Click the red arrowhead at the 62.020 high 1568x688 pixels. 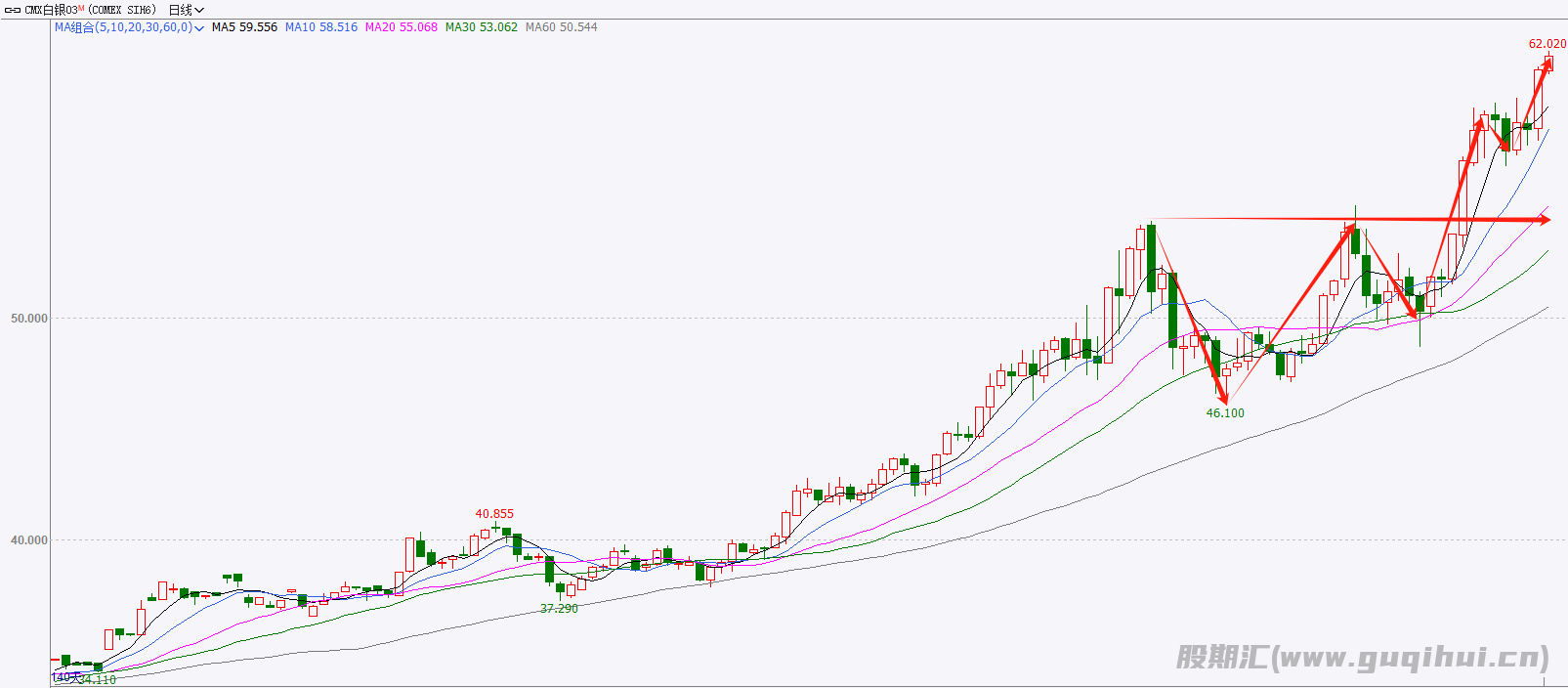tap(1547, 63)
